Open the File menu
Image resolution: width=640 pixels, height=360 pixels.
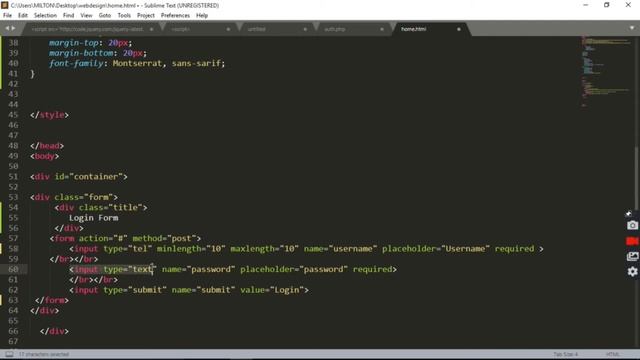(x=7, y=16)
